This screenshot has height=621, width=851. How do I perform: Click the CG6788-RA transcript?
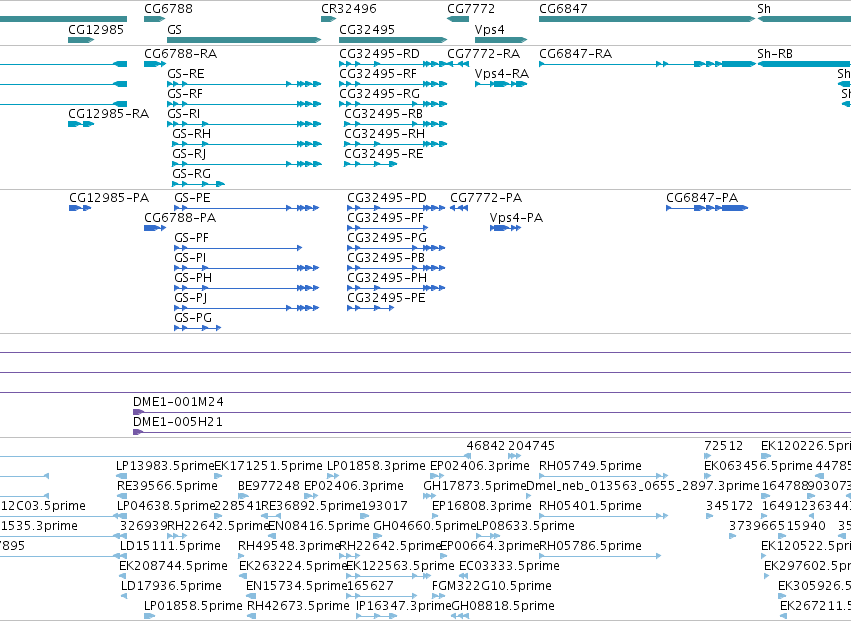(155, 64)
